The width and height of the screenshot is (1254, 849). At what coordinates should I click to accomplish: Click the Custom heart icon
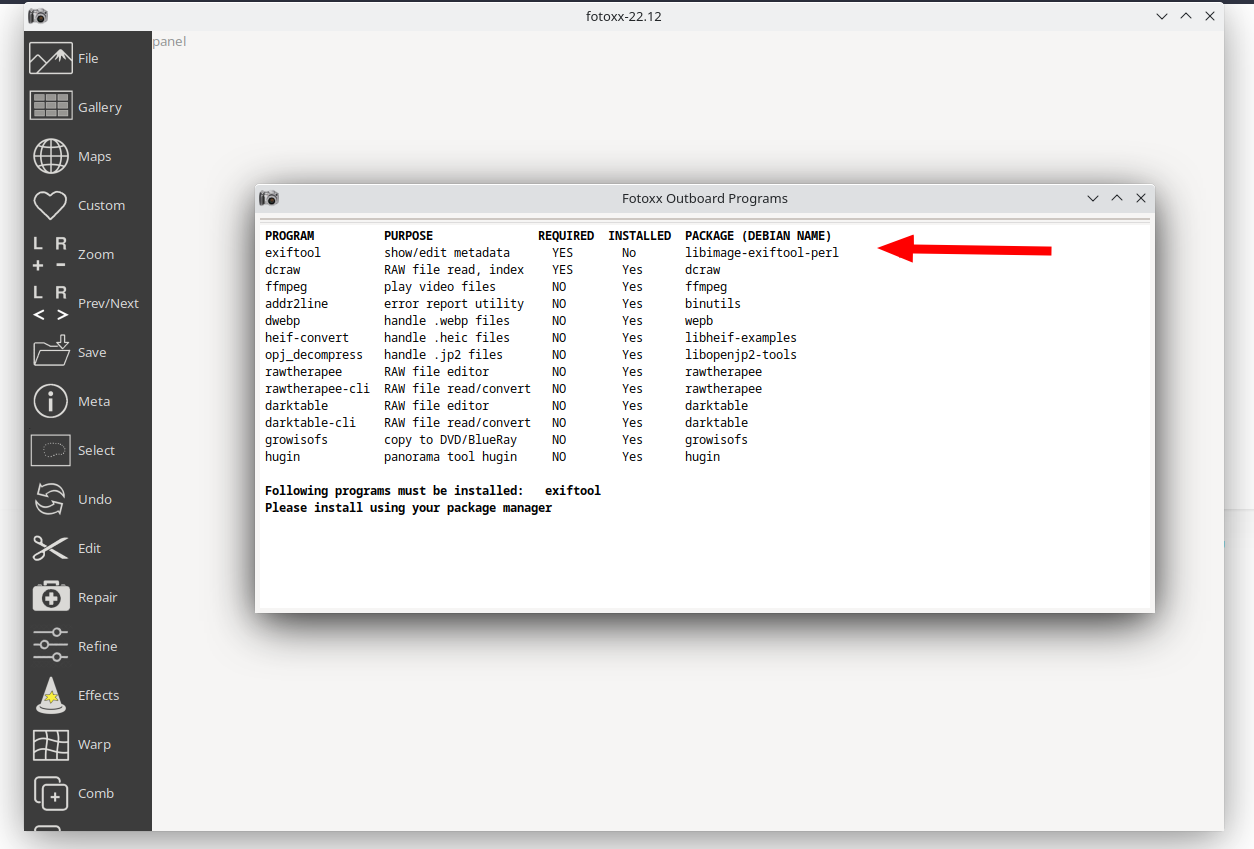(50, 205)
